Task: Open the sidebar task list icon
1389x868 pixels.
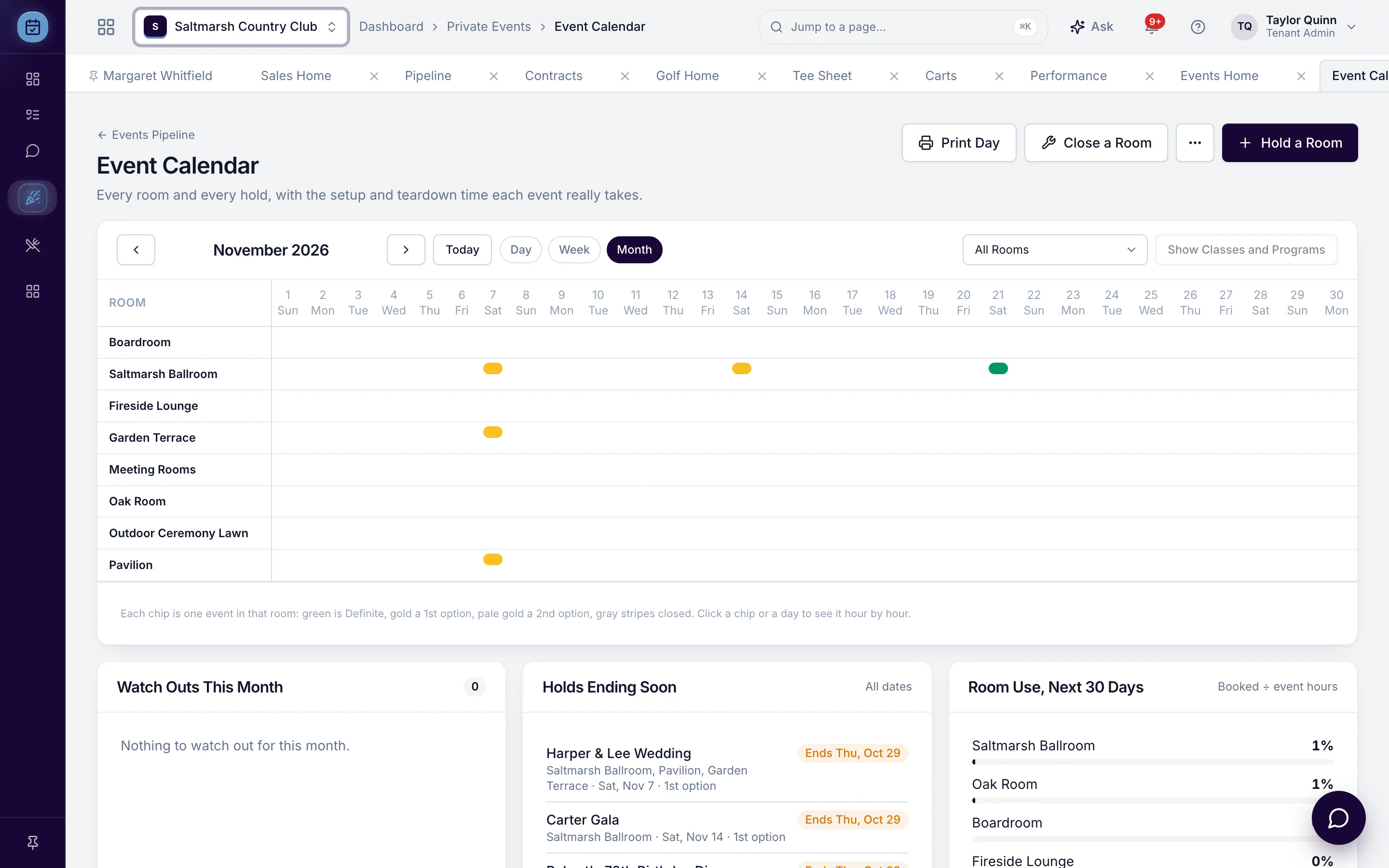Action: 33,115
